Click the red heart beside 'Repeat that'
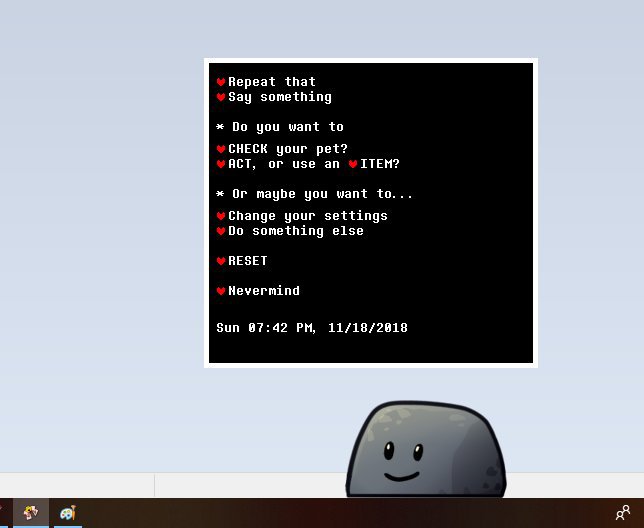 tap(221, 82)
